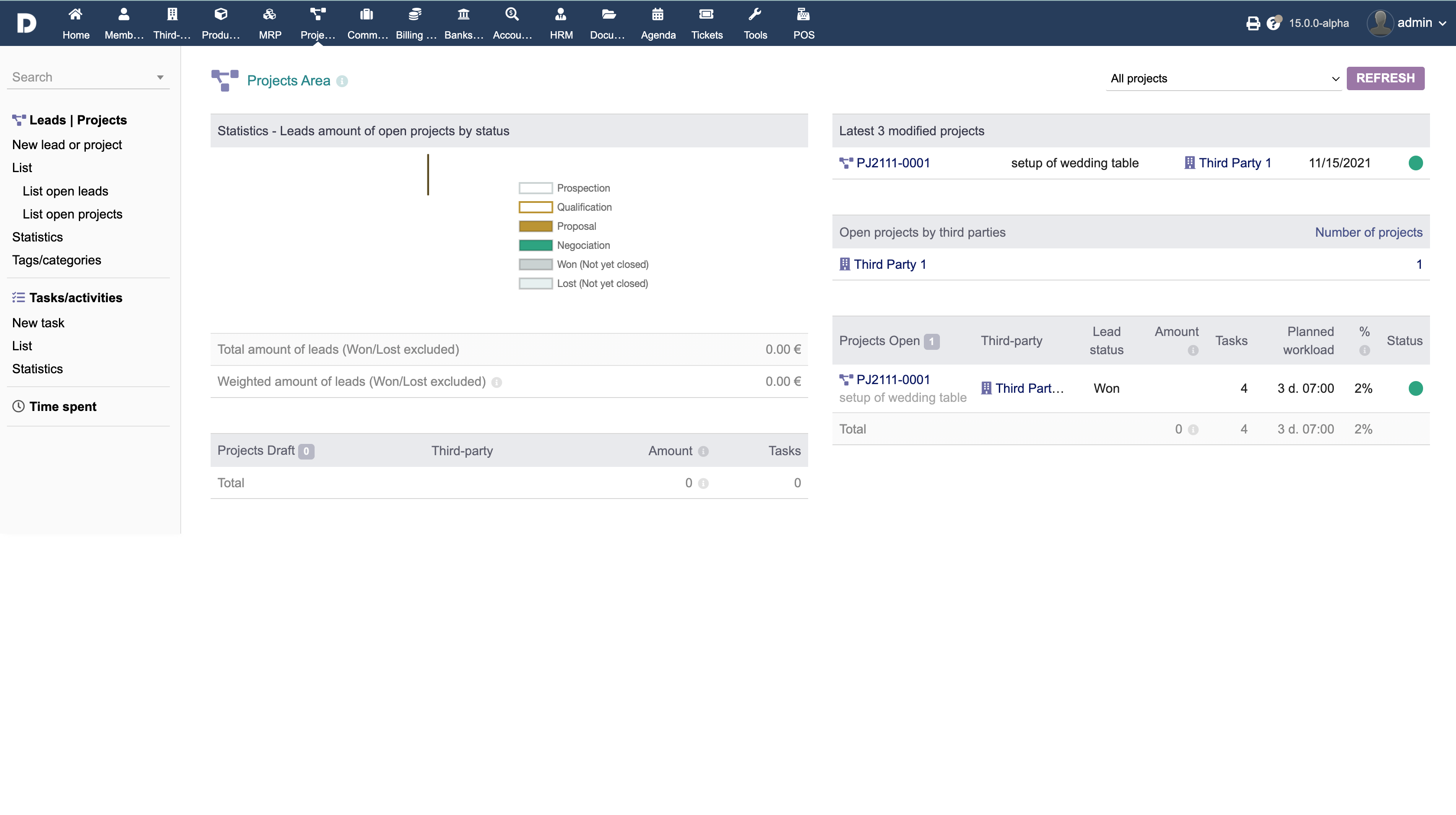The height and width of the screenshot is (815, 1456).
Task: Open the POS module icon
Action: (803, 15)
